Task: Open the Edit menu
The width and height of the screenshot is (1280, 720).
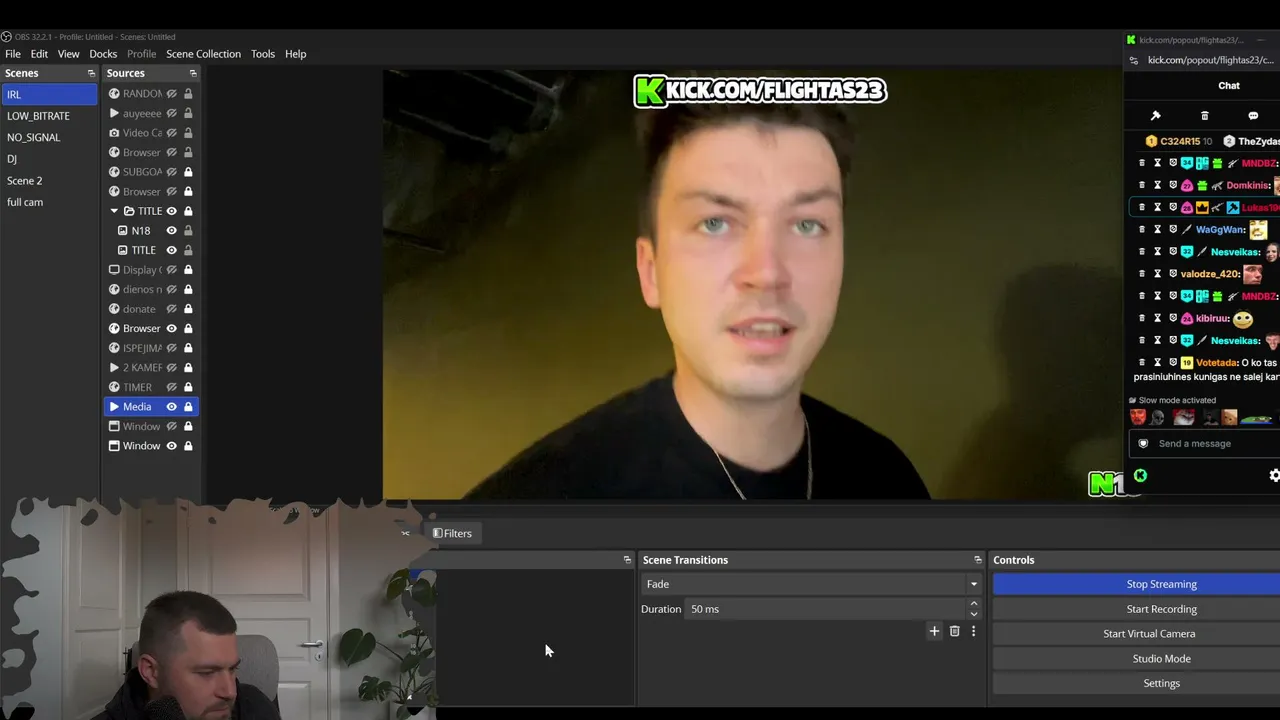Action: point(39,54)
